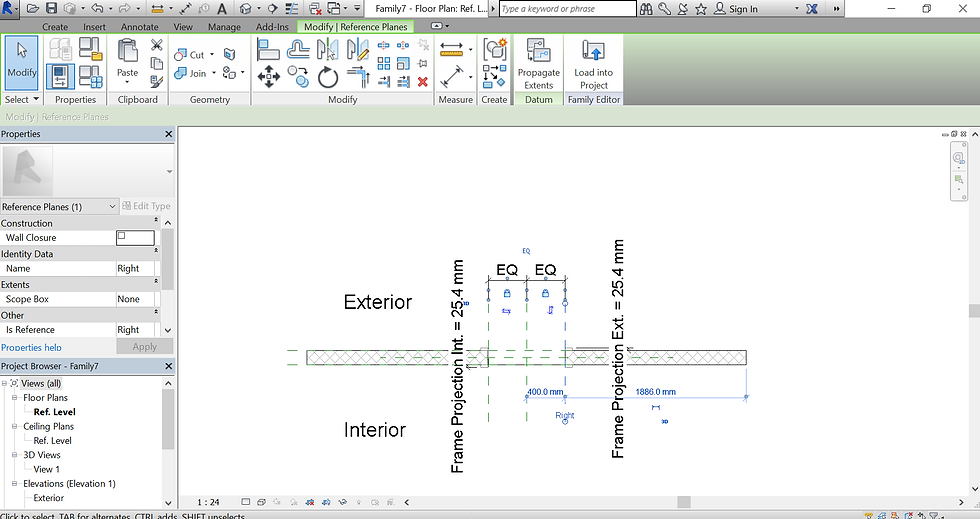Click the Paste clipboard icon
Screen dimensions: 980x519
(x=128, y=50)
